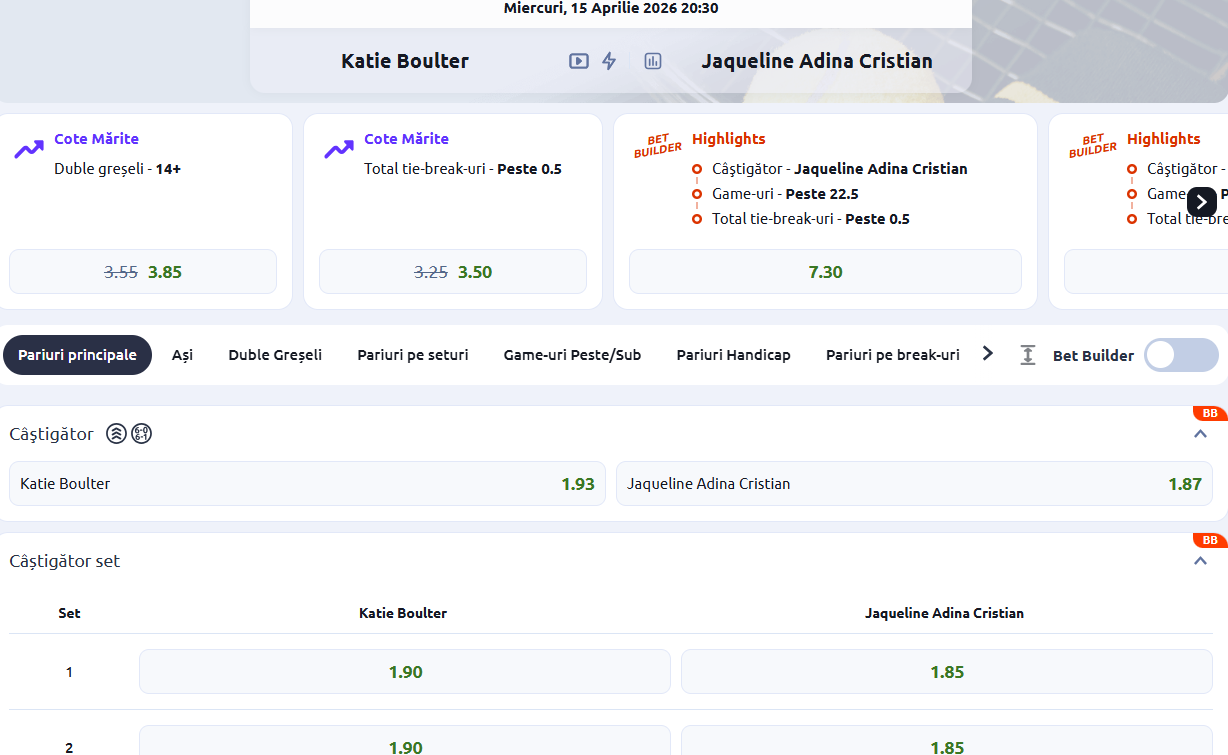Open the Pariuri Handicap tab
1228x755 pixels.
(x=733, y=355)
